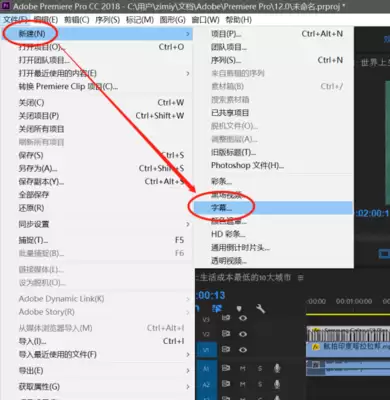
Task: Choose 彩条... in the New submenu
Action: (x=273, y=181)
